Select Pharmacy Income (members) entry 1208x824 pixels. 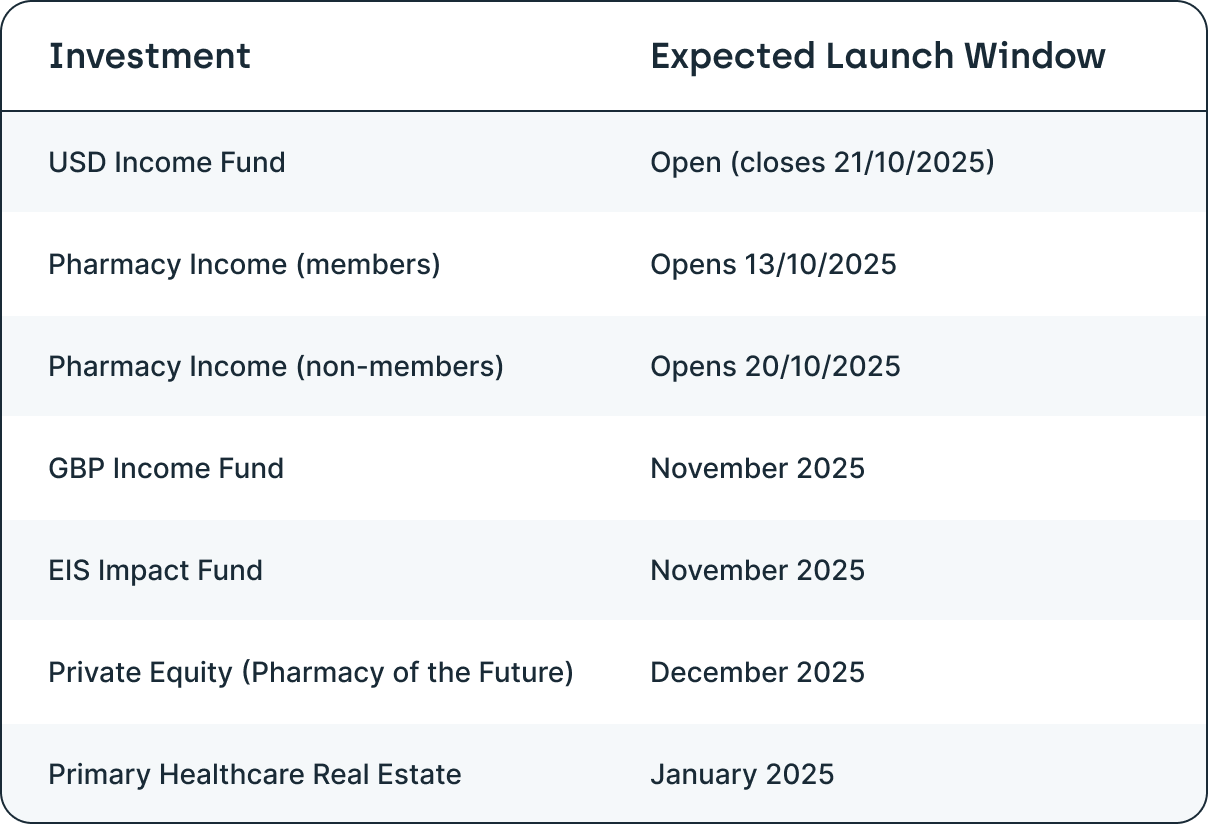244,264
